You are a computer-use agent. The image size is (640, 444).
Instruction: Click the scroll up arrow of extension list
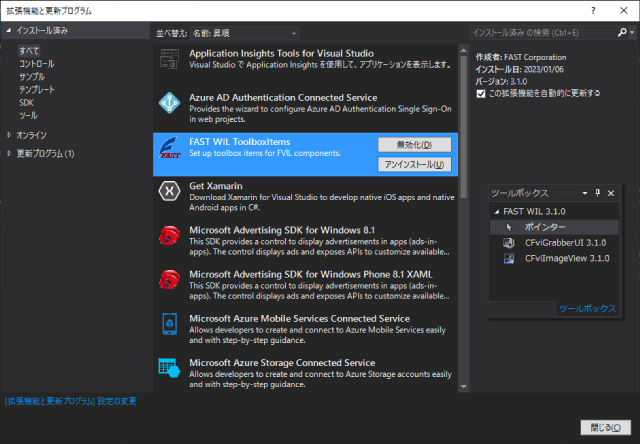click(464, 51)
